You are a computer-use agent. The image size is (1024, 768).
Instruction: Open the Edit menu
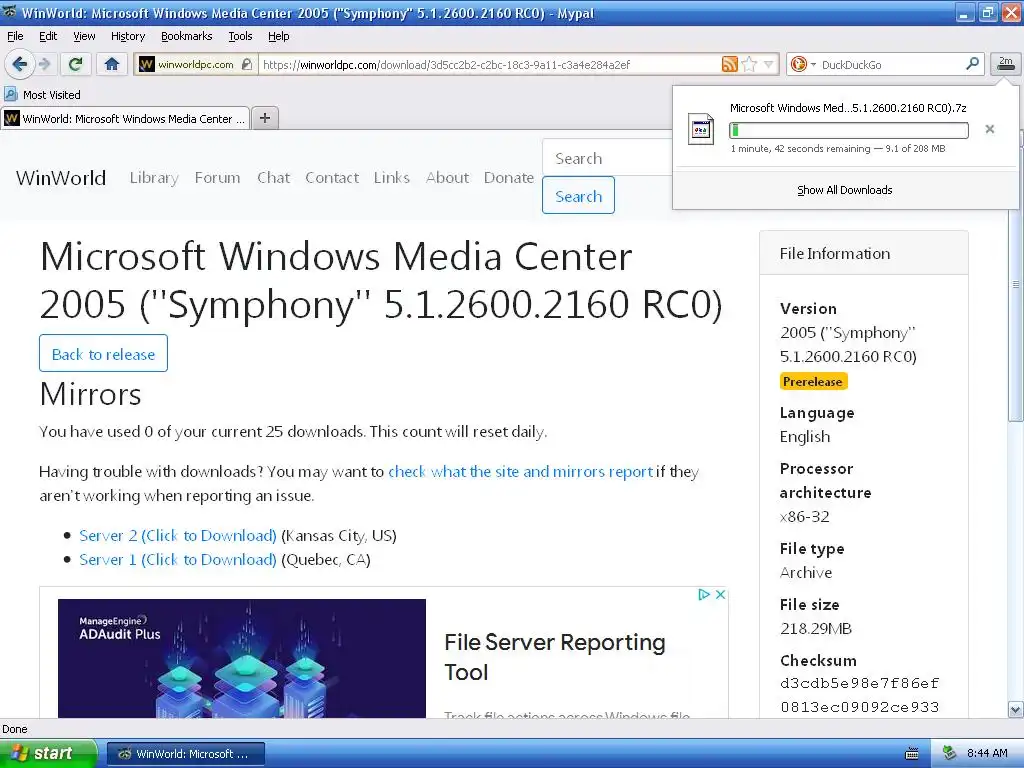point(48,36)
